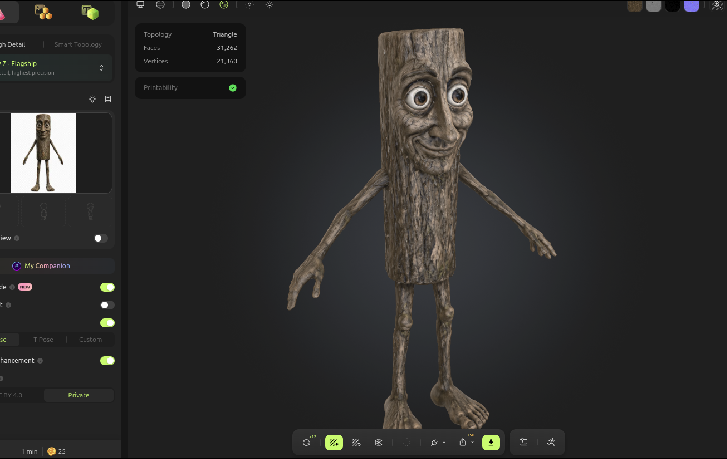
Task: Toggle the switch in the View row
Action: (x=101, y=238)
